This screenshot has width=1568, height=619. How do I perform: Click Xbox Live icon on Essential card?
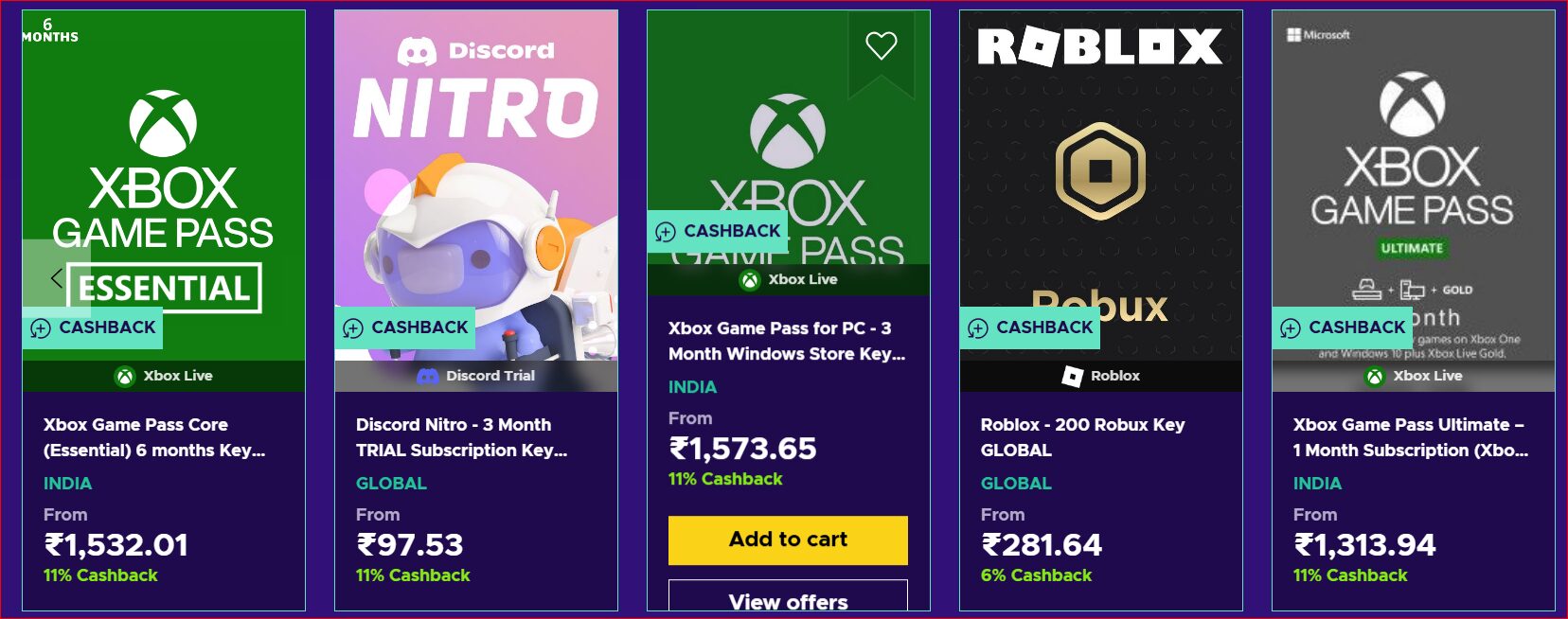[125, 376]
